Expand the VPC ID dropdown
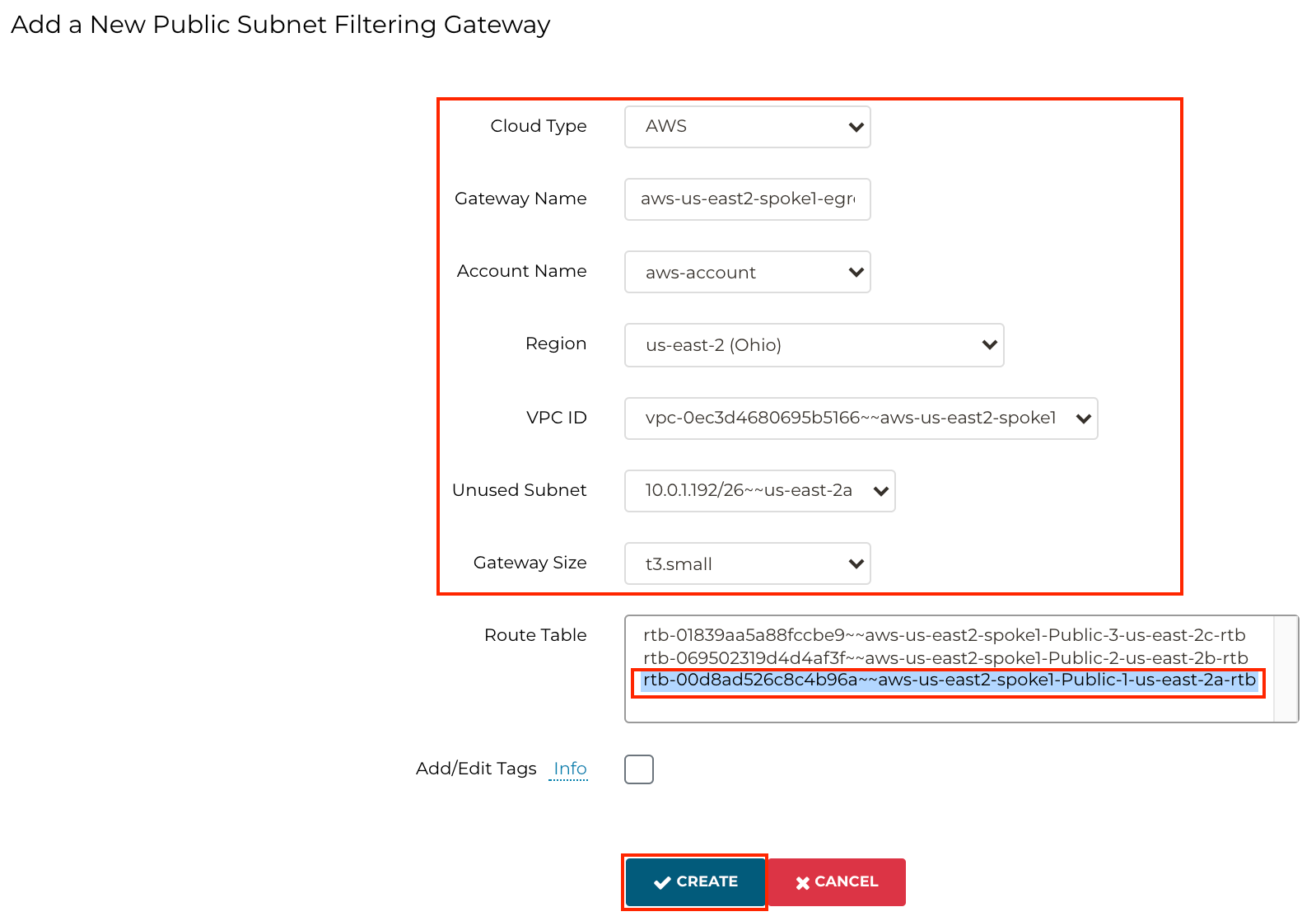The image size is (1316, 921). [x=860, y=418]
